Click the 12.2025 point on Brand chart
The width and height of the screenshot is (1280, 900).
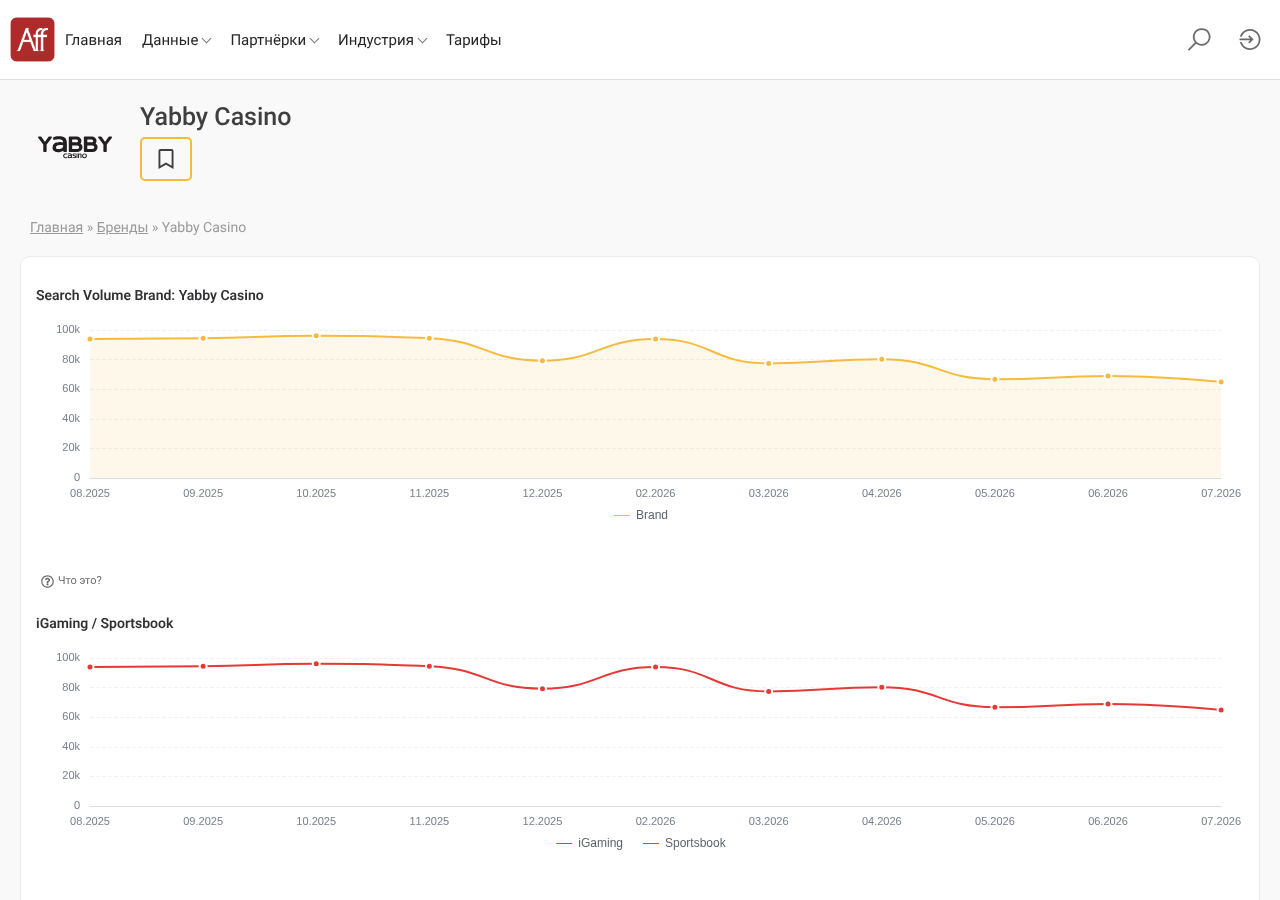[543, 361]
